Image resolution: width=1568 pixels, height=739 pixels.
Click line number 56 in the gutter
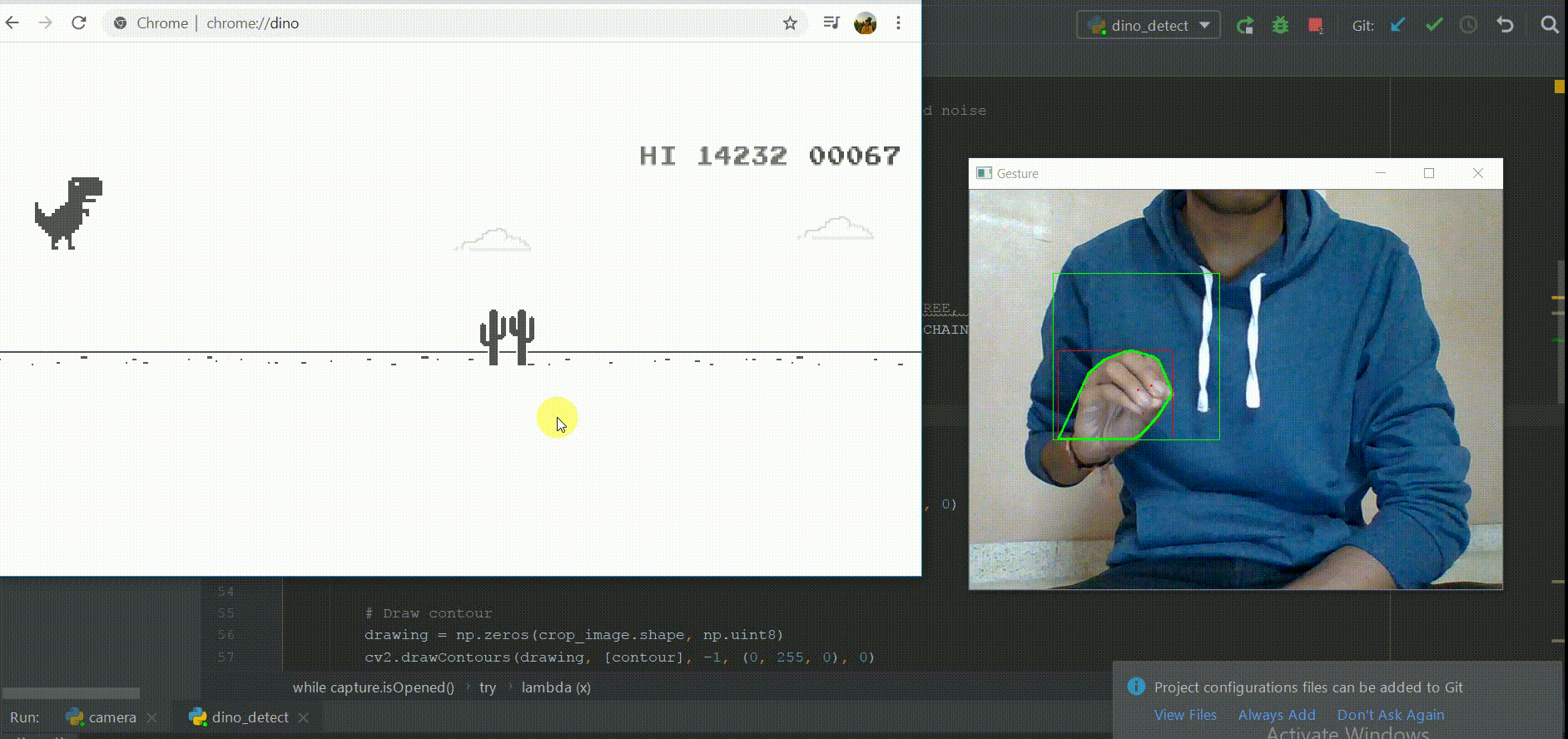click(226, 634)
